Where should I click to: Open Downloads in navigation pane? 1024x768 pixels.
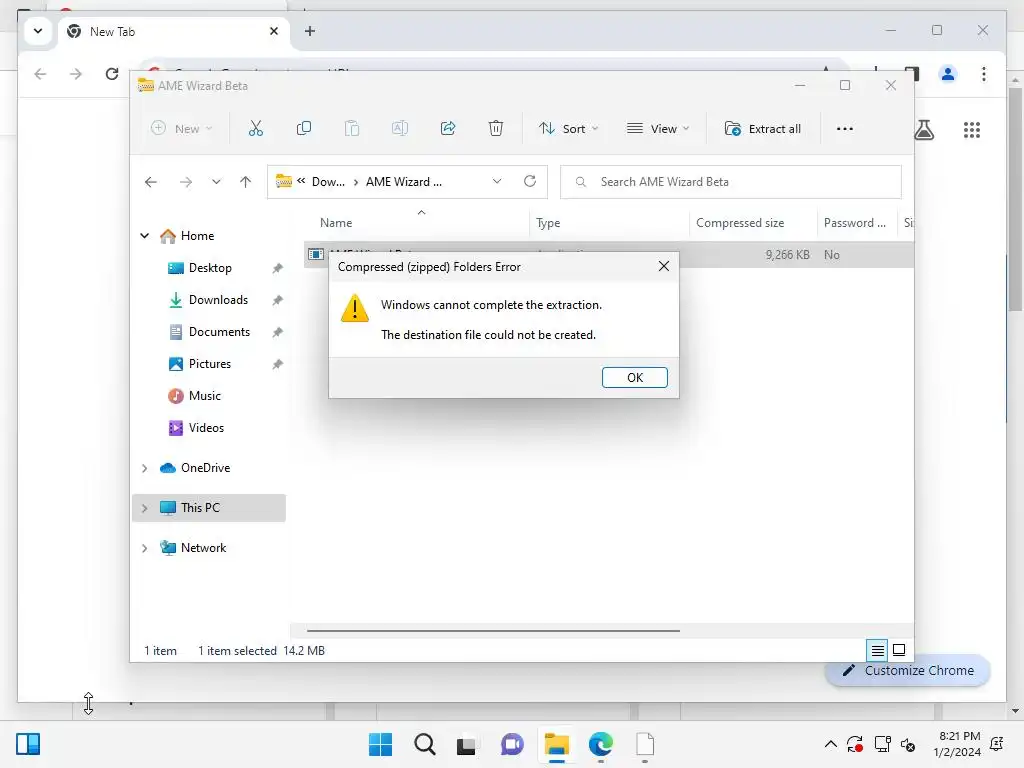tap(218, 300)
